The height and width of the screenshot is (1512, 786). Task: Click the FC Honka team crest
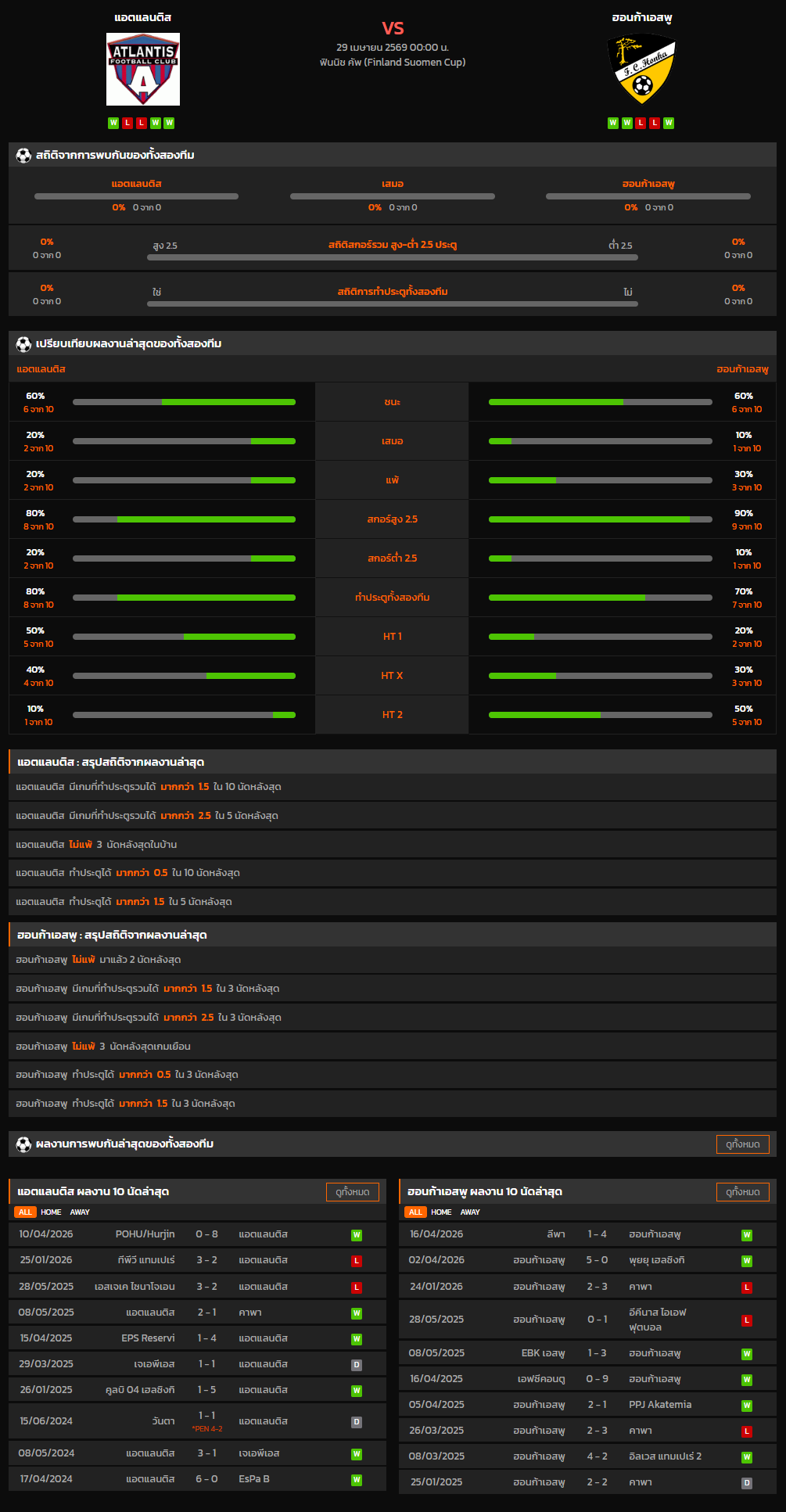pos(641,70)
